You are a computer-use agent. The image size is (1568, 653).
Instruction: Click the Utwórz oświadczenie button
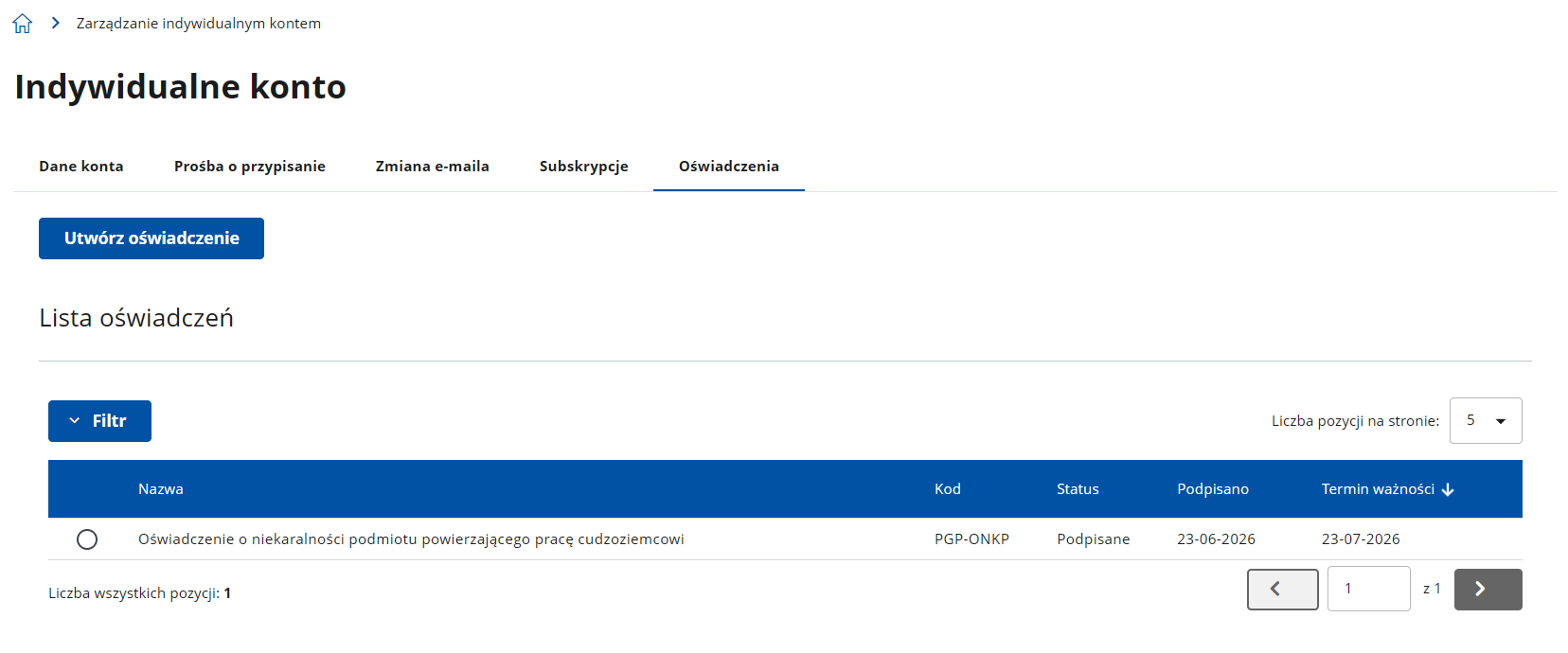(151, 238)
